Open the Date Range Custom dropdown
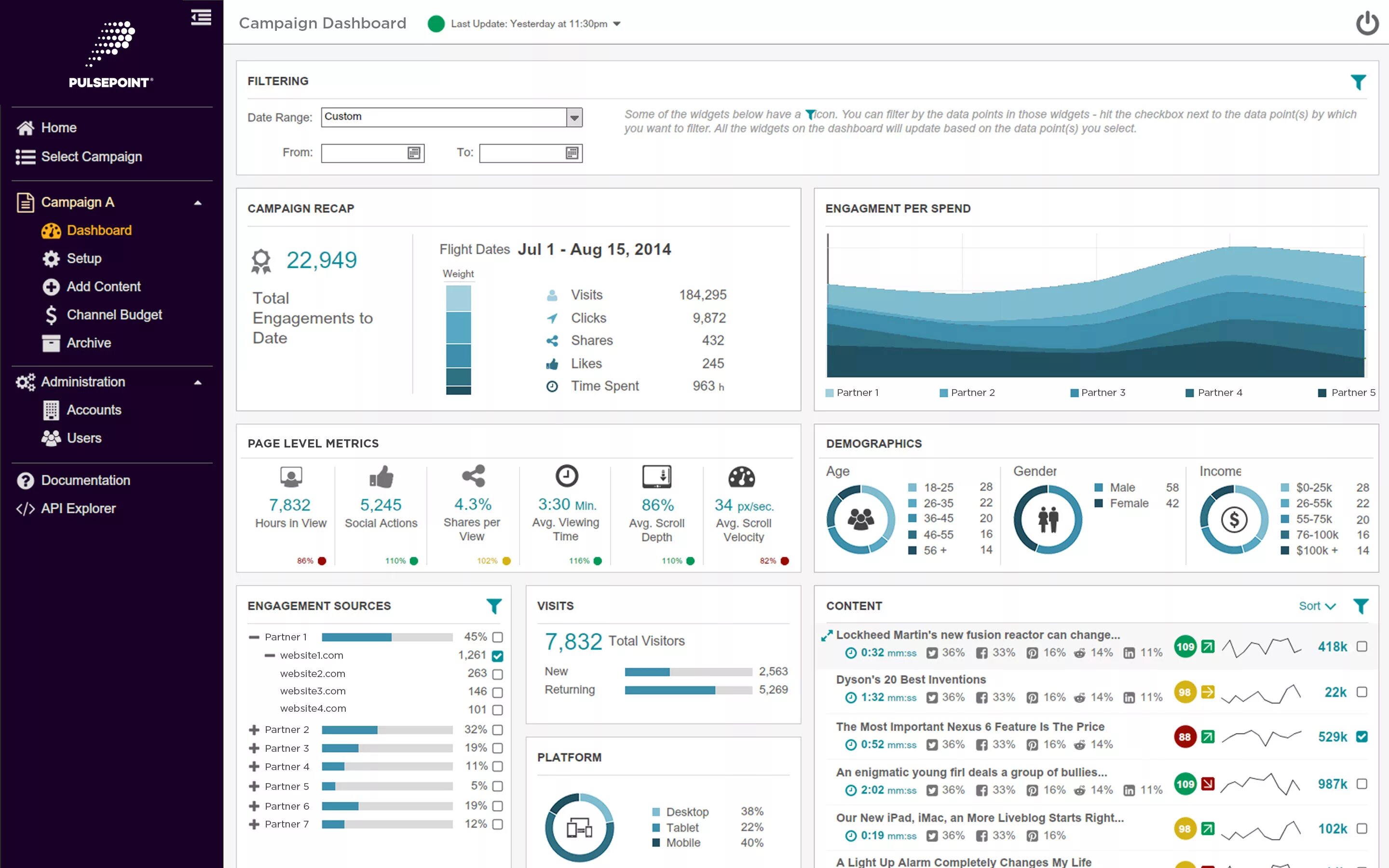 (x=574, y=118)
